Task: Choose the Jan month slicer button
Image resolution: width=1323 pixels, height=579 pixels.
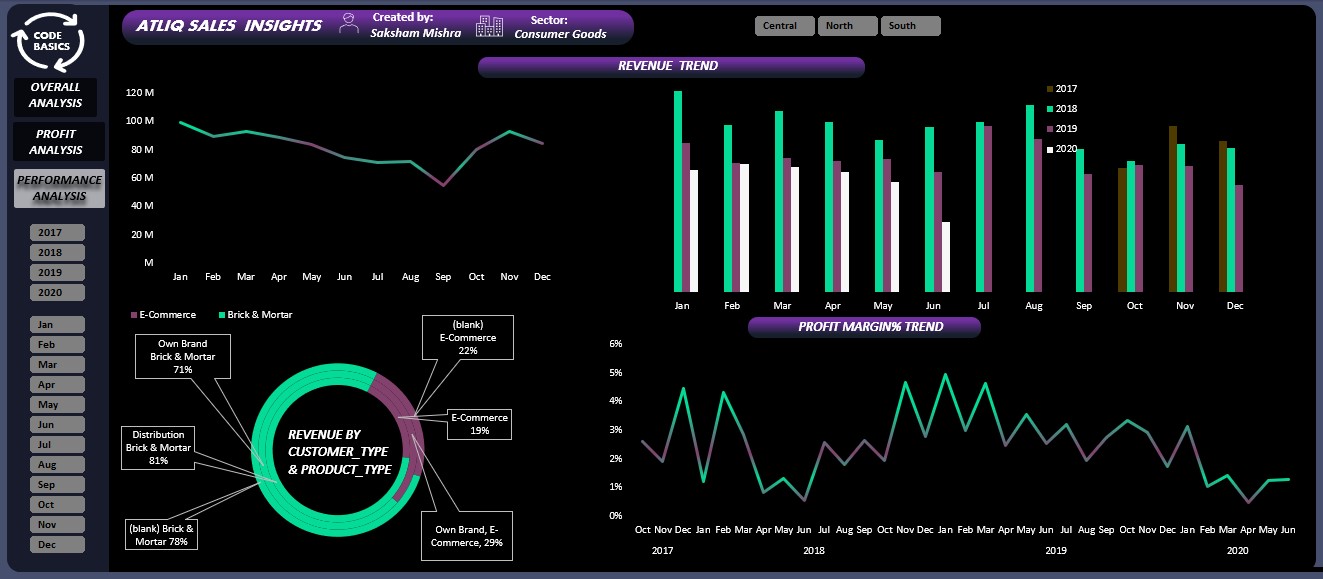Action: tap(57, 325)
